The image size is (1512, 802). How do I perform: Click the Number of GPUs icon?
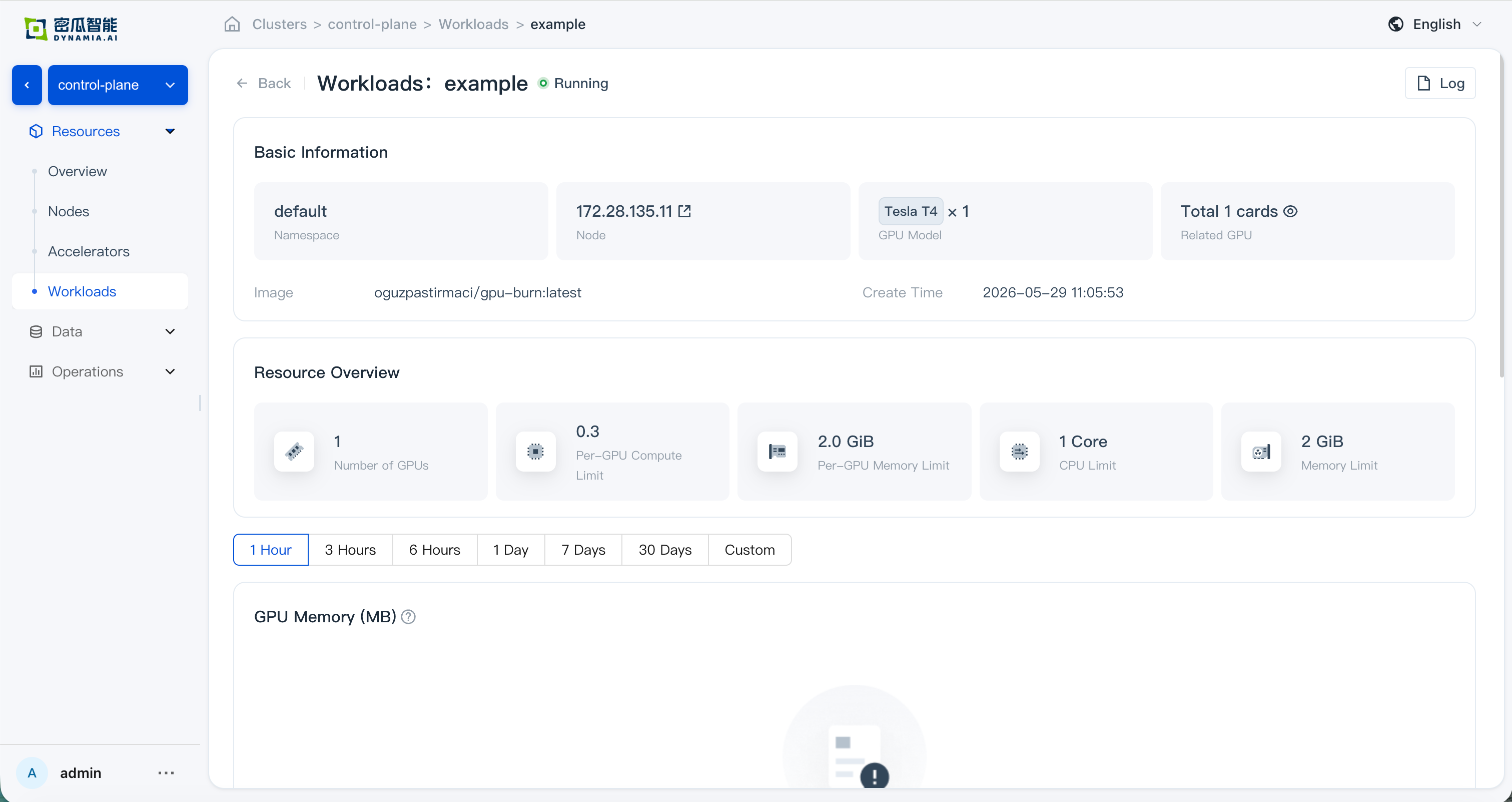click(294, 452)
